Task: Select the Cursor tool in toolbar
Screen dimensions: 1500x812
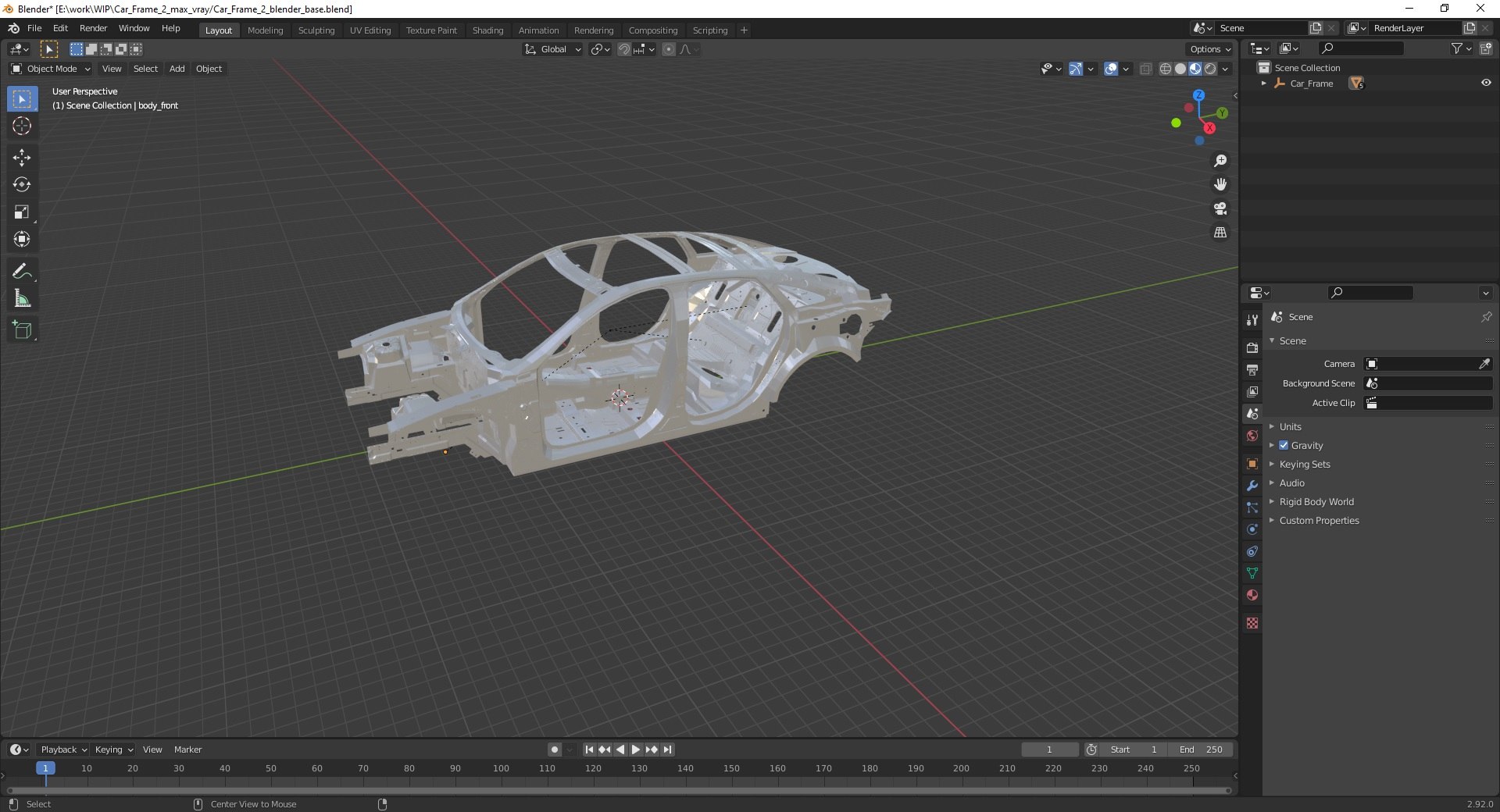Action: point(22,126)
